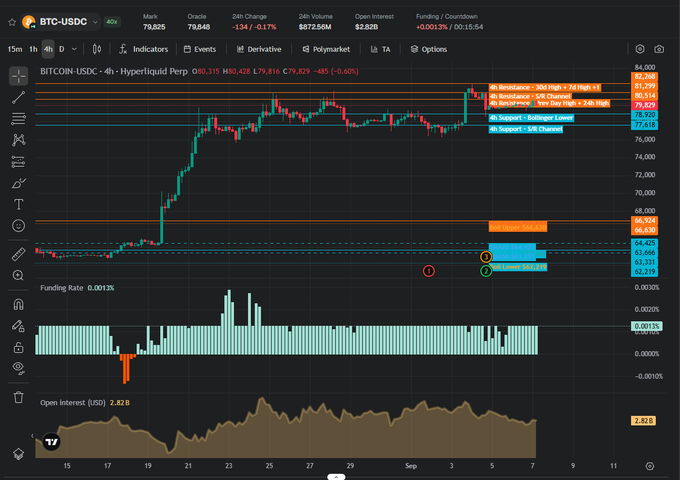Image resolution: width=680 pixels, height=480 pixels.
Task: Click the TradingView logo
Action: tap(52, 442)
